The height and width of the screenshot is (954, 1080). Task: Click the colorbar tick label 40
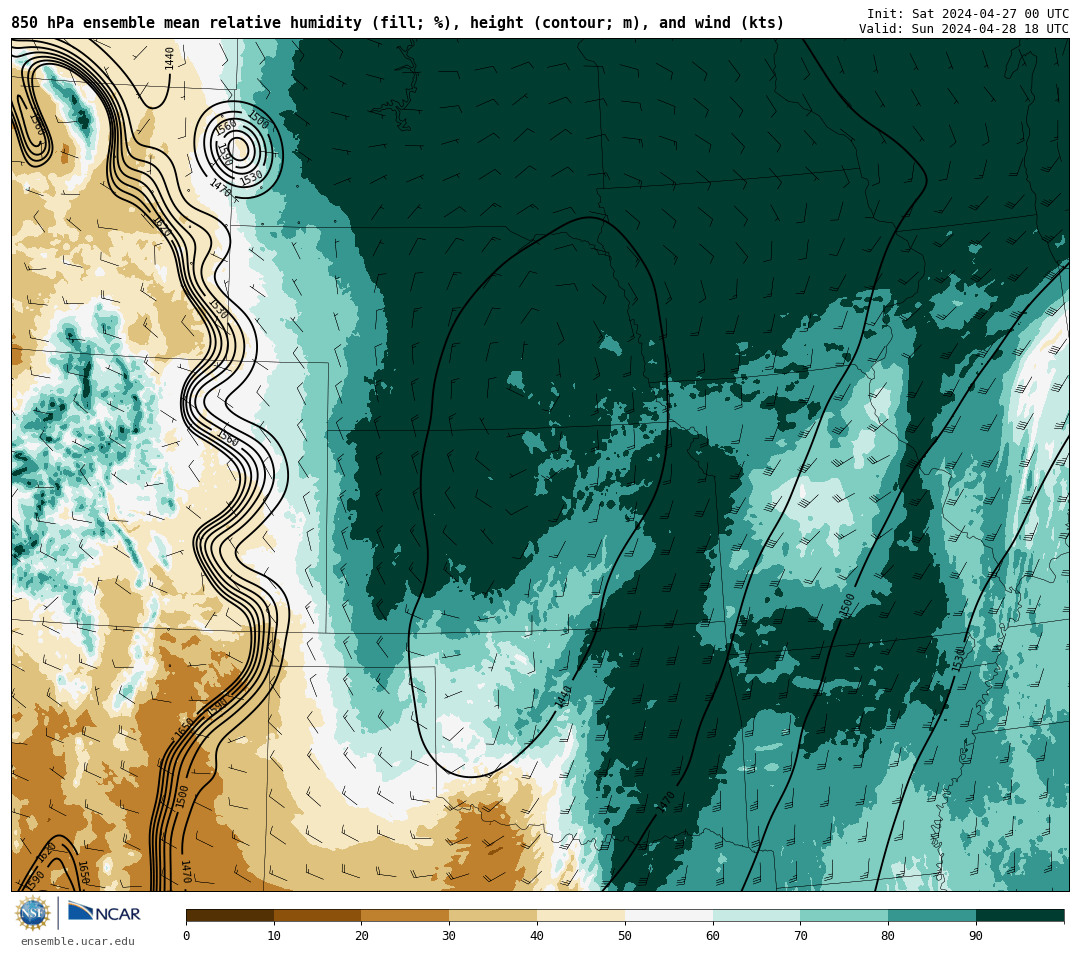point(537,935)
